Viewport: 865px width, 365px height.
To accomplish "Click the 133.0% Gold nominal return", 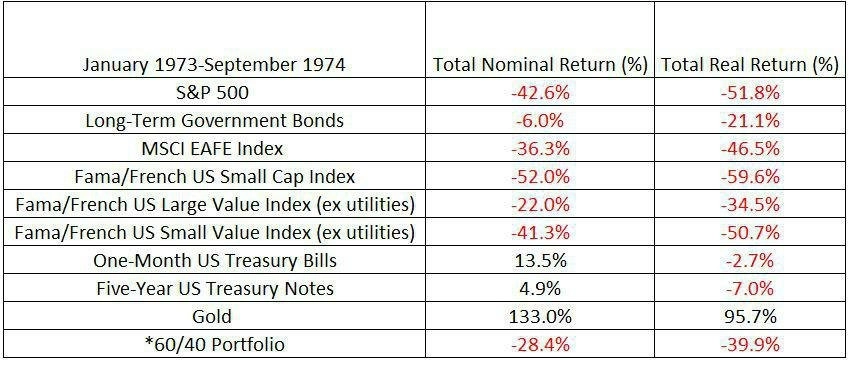I will (540, 316).
